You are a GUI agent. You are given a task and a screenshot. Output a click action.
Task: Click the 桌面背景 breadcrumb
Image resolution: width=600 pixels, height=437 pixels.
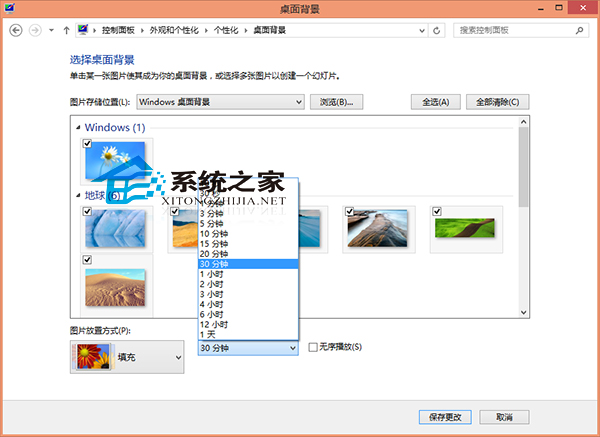click(270, 30)
